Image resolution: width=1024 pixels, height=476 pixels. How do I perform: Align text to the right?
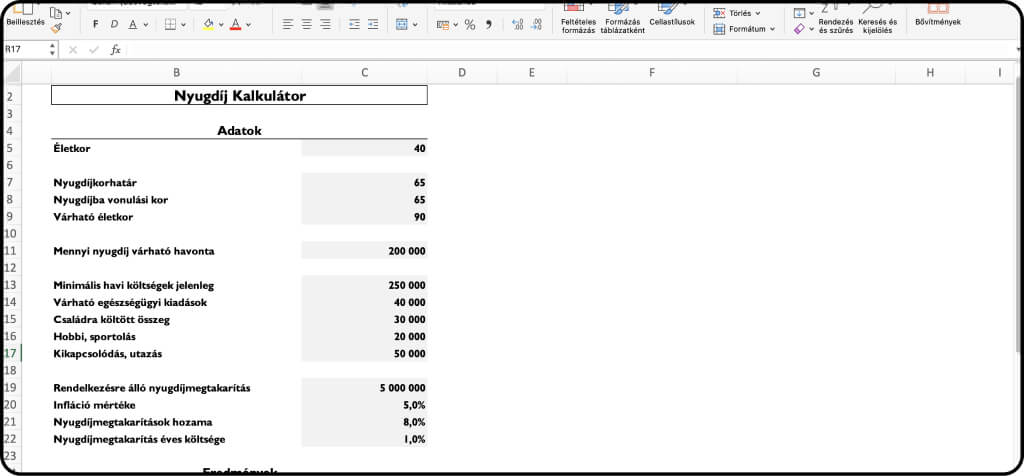point(325,24)
